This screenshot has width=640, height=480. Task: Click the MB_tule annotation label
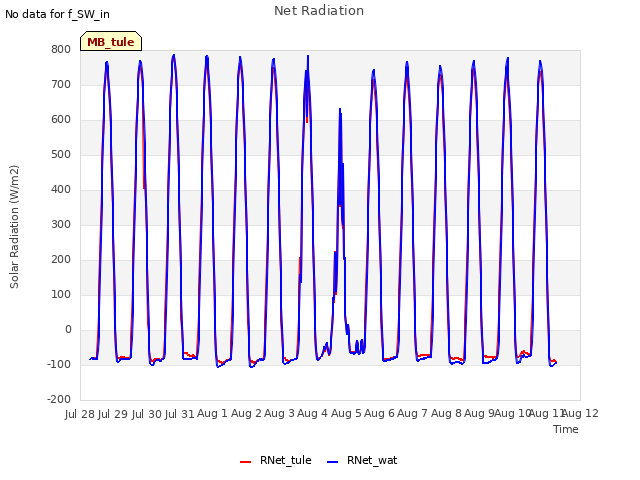pyautogui.click(x=111, y=42)
